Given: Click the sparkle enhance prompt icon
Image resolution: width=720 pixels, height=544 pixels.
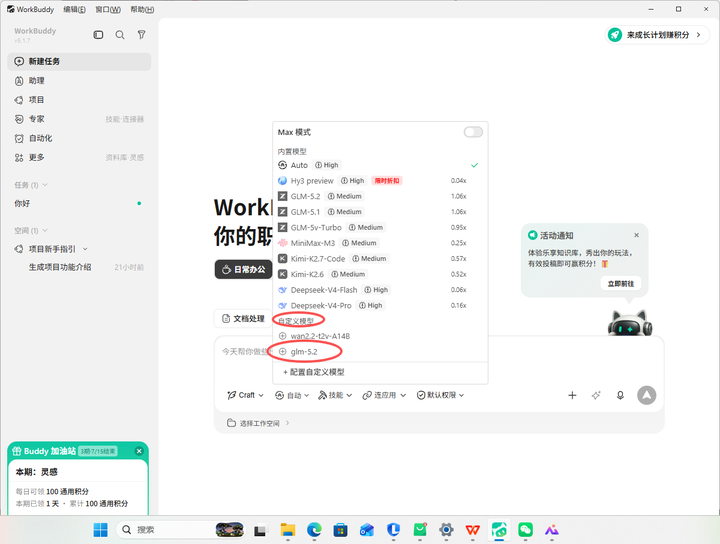Looking at the screenshot, I should click(596, 395).
